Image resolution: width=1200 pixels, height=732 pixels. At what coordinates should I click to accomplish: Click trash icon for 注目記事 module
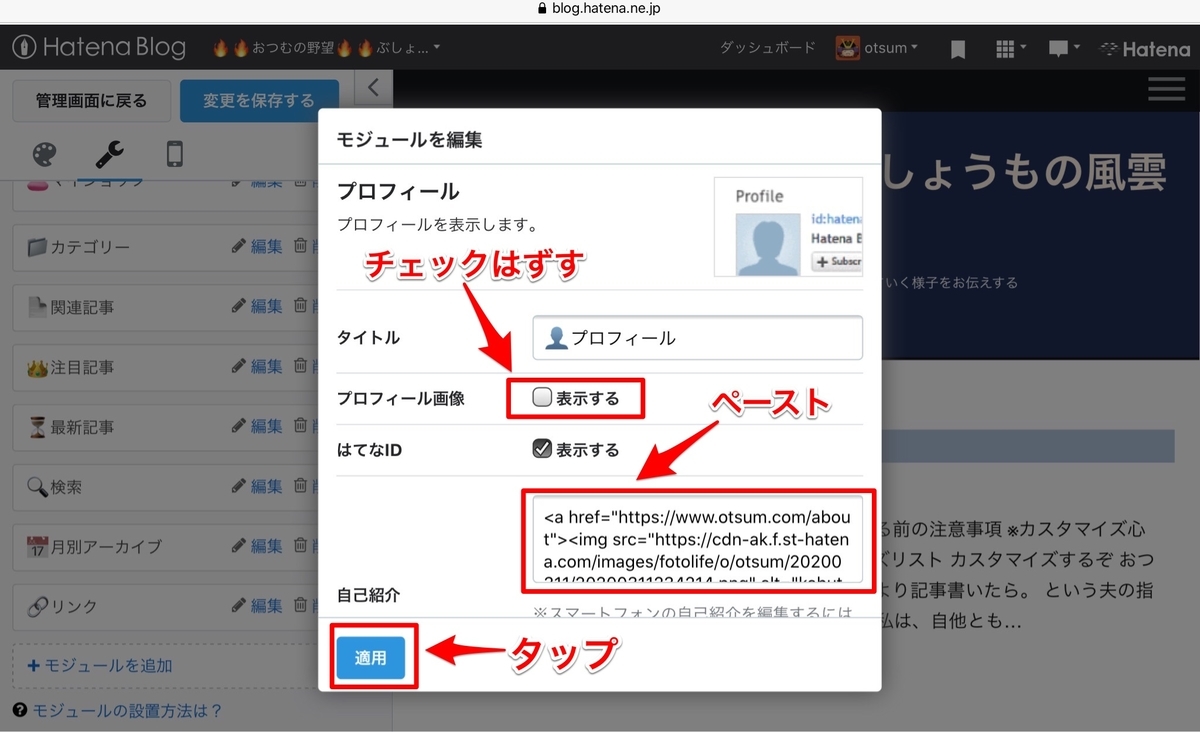300,366
